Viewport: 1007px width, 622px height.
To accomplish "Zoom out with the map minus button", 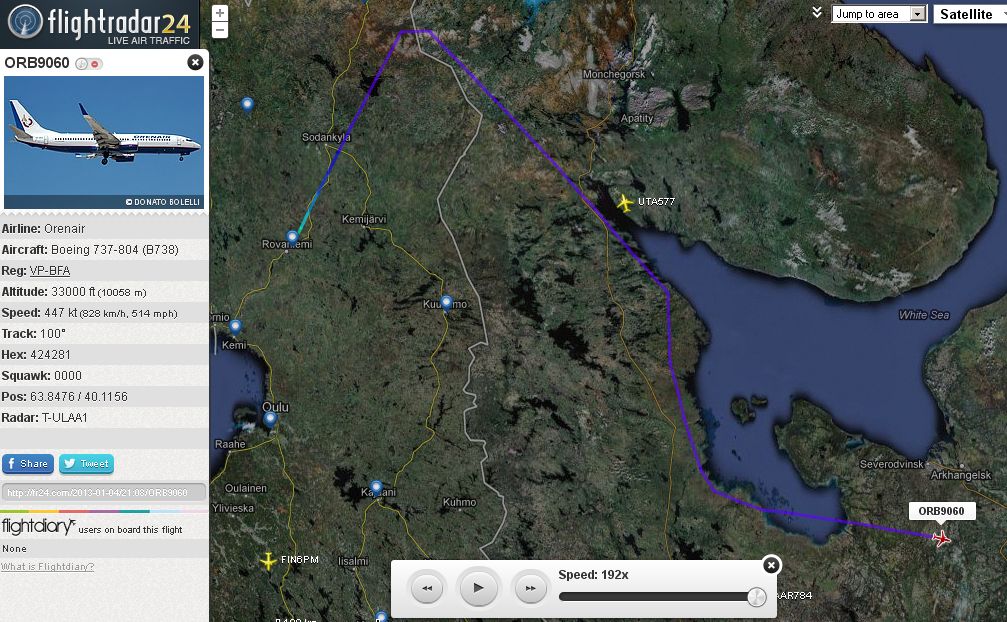I will (220, 30).
